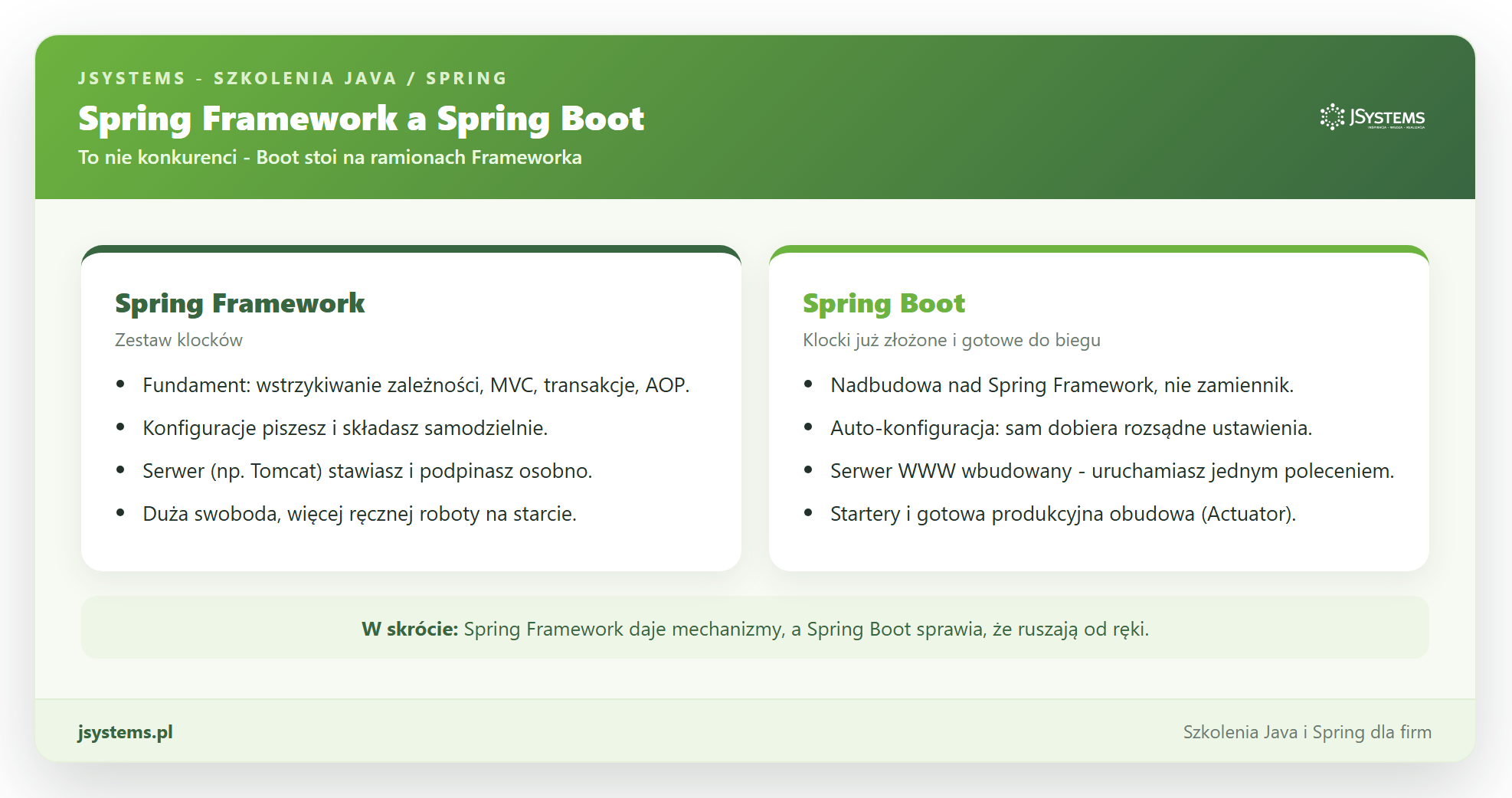Click bullet 'Startery i gotowa produkcyjna obudowa (Actuator).'
Screen dimensions: 1512x798
pyautogui.click(x=1063, y=514)
